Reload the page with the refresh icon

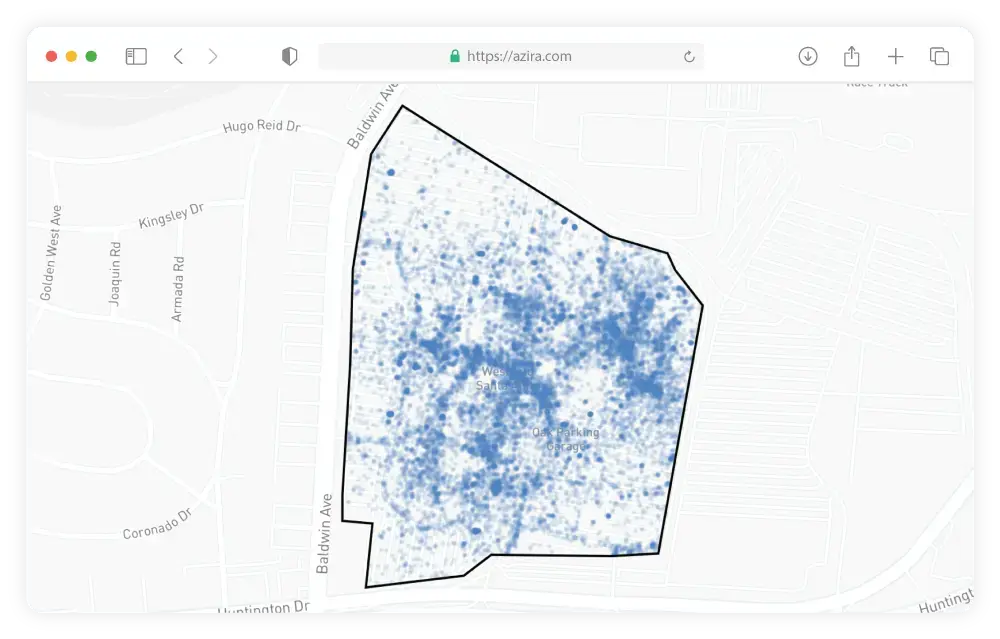689,57
